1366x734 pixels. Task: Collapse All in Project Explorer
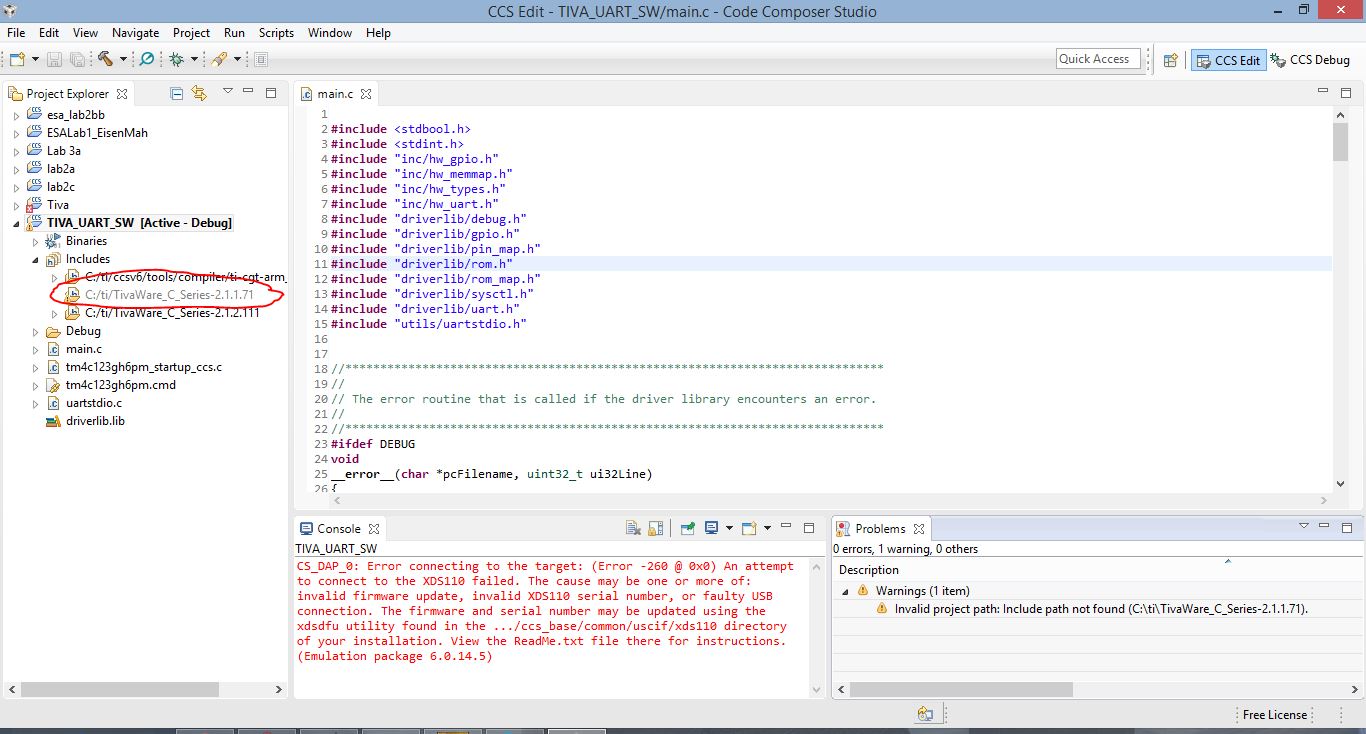(177, 93)
